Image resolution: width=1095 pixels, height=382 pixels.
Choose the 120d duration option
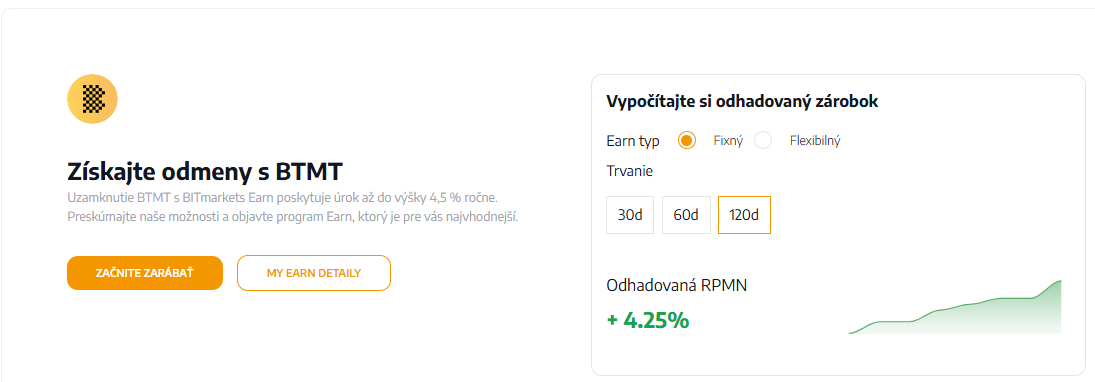point(744,214)
